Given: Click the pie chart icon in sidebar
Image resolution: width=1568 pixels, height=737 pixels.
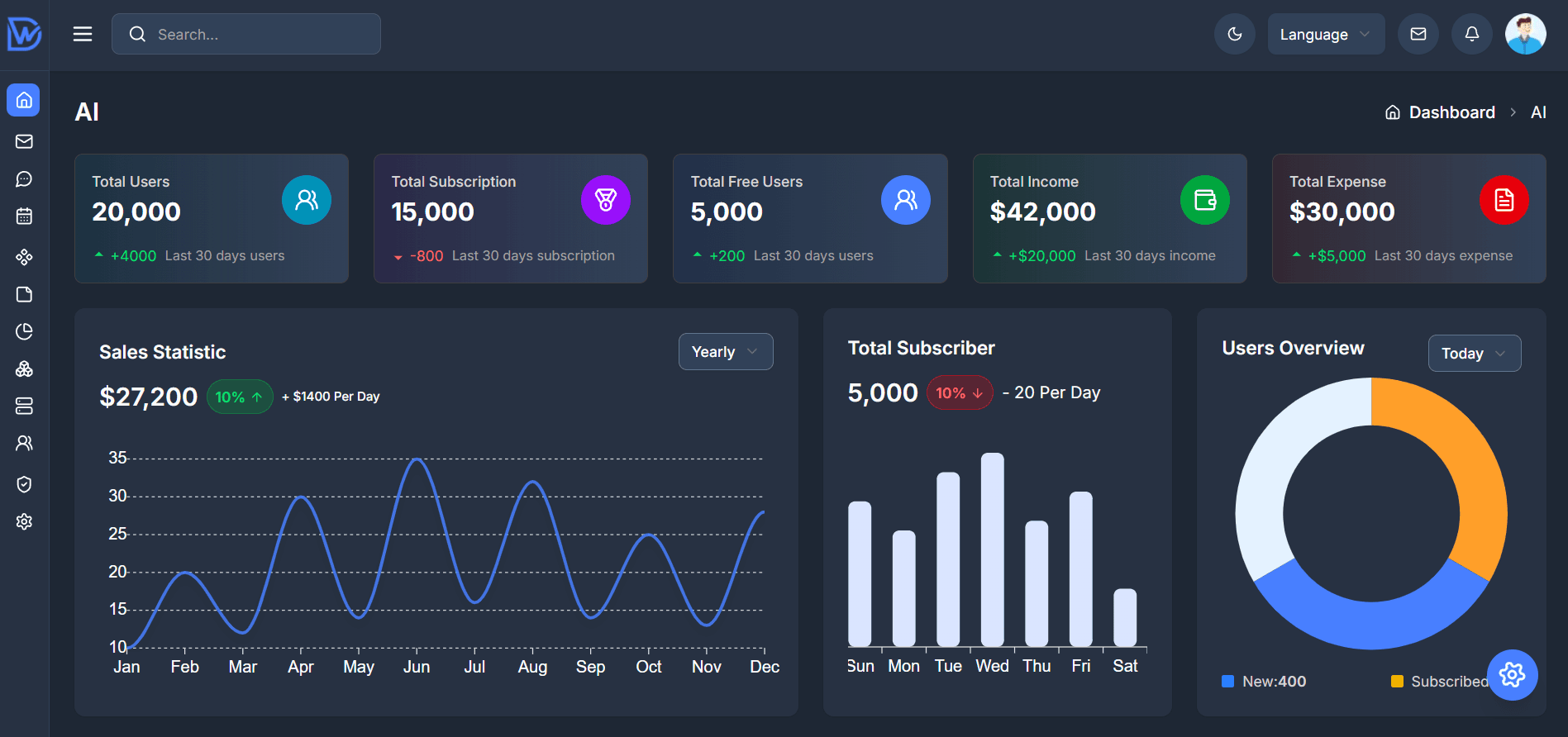Looking at the screenshot, I should [24, 331].
